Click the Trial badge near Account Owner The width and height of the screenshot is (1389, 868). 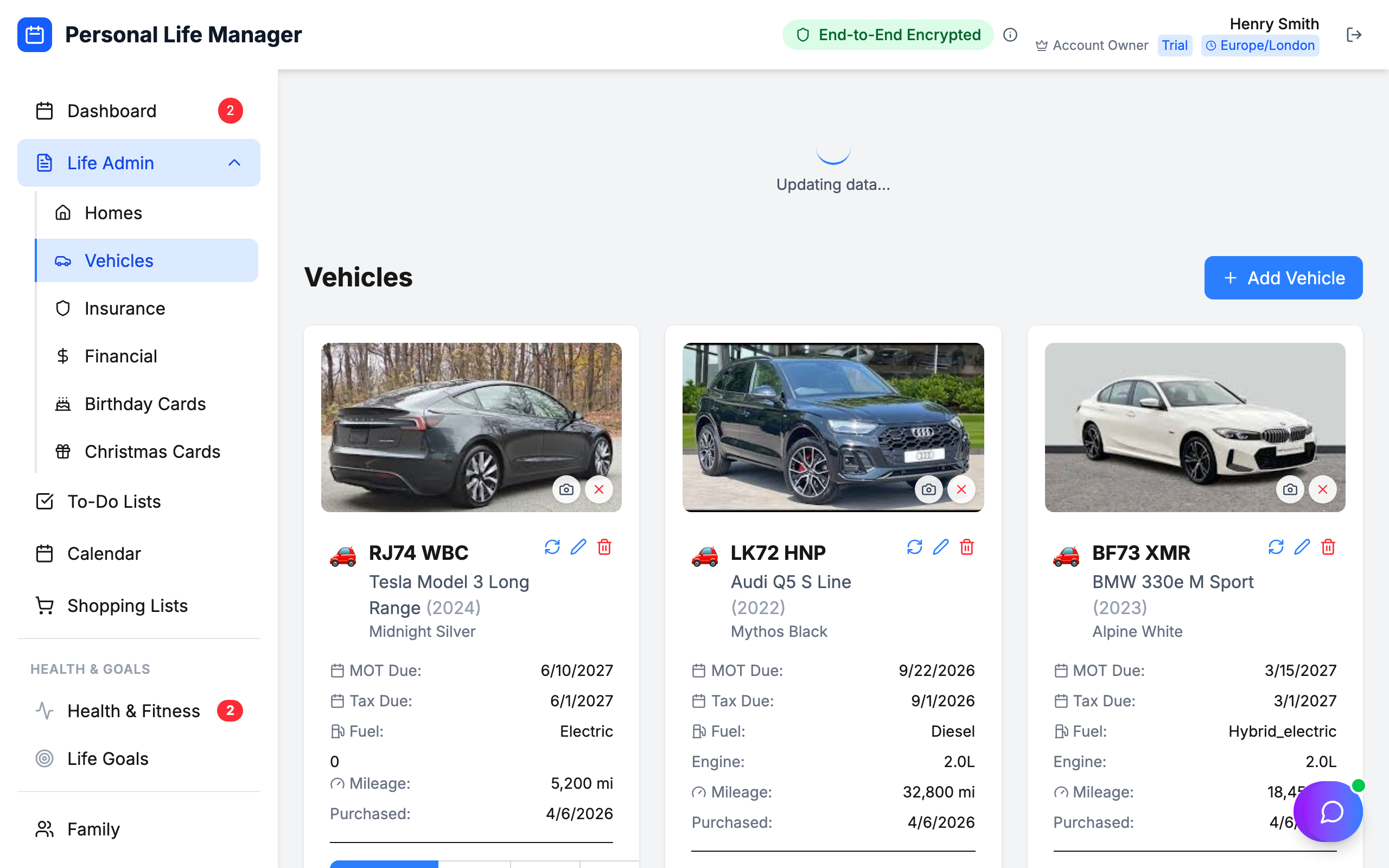point(1174,46)
